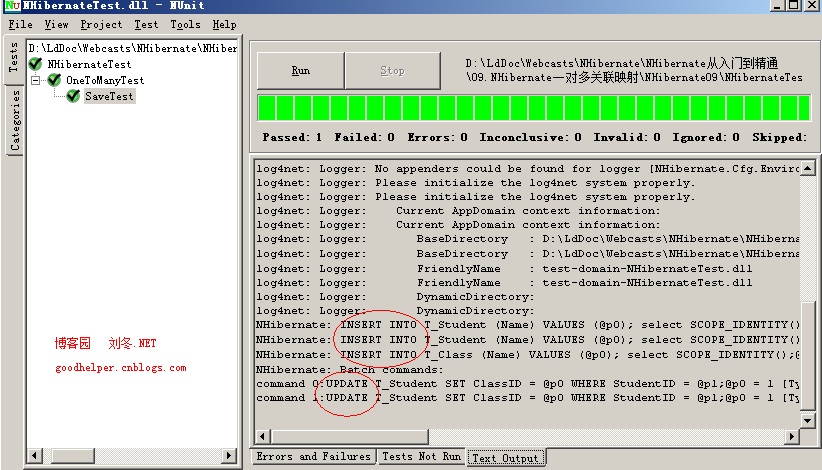Click the Run button

point(300,70)
